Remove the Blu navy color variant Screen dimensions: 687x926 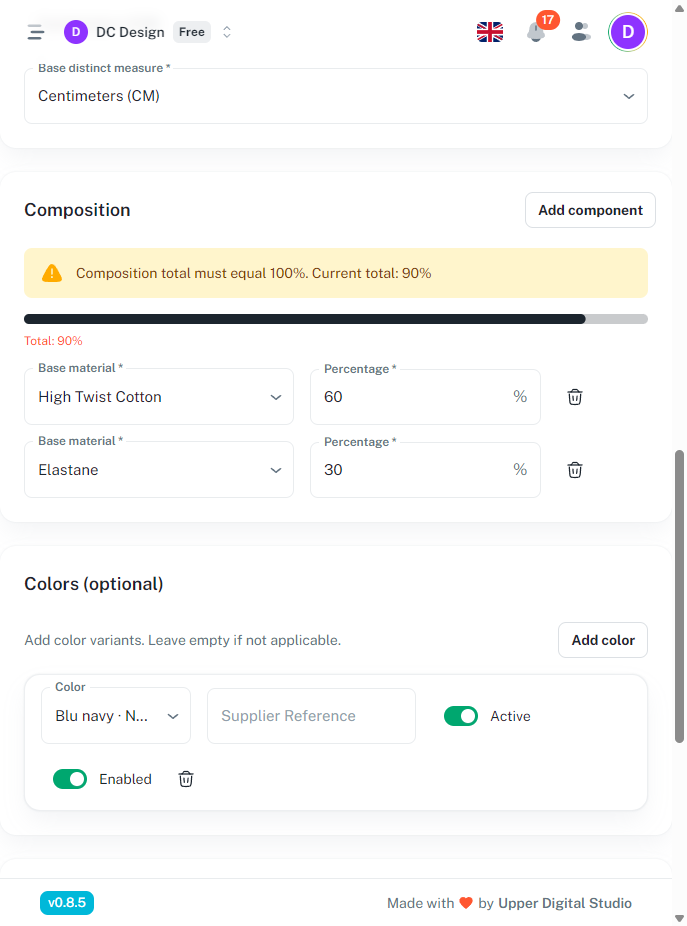pos(186,779)
